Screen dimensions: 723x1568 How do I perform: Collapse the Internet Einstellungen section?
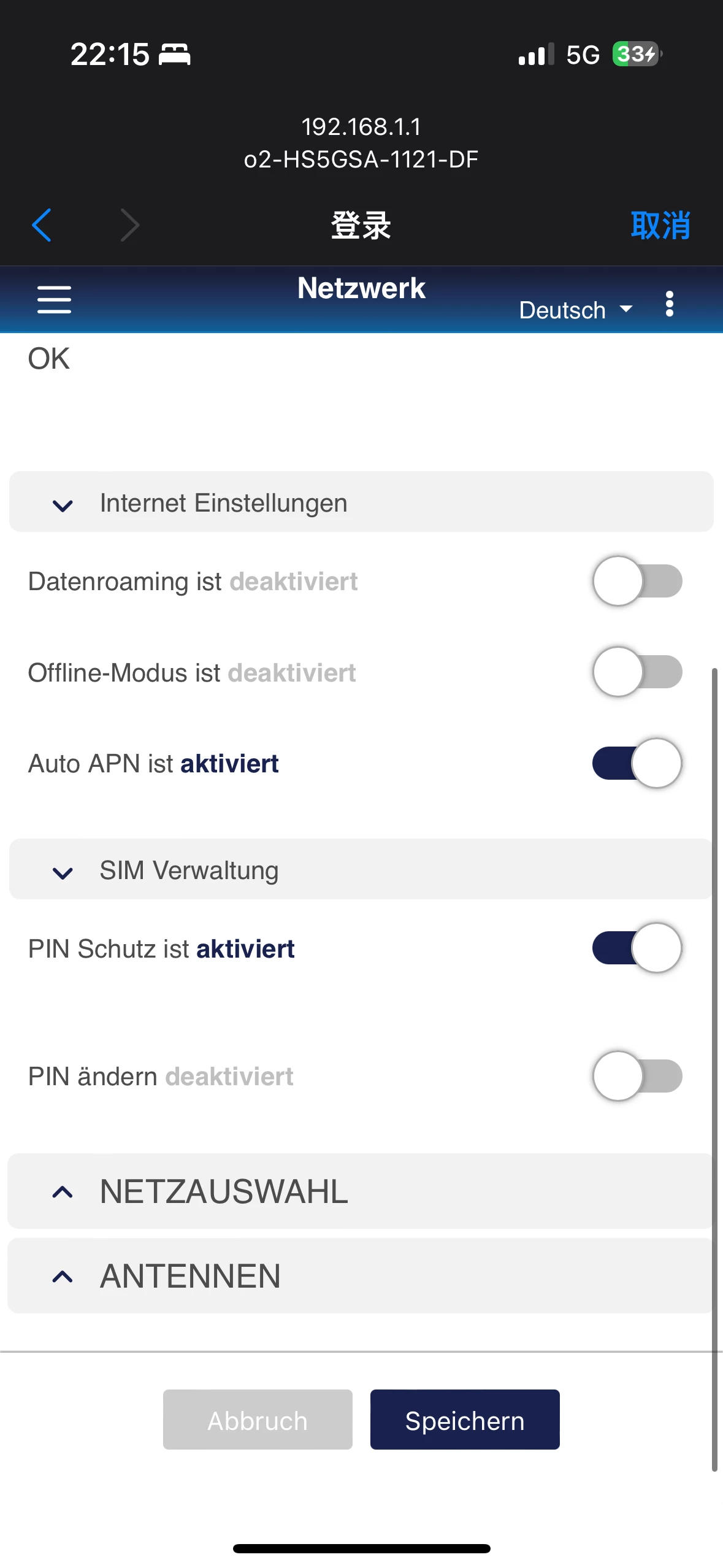click(x=63, y=505)
